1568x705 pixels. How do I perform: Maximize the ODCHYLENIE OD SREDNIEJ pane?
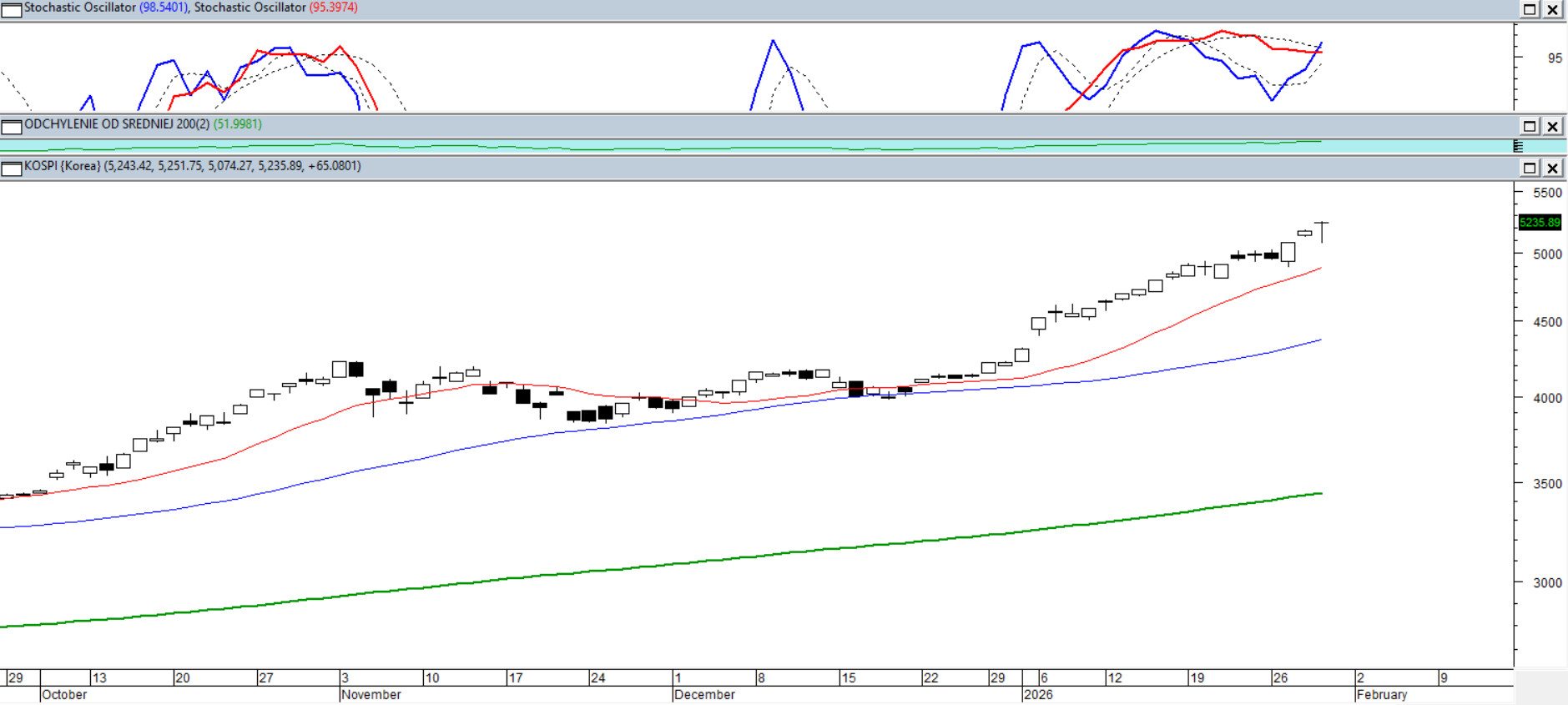point(1530,127)
